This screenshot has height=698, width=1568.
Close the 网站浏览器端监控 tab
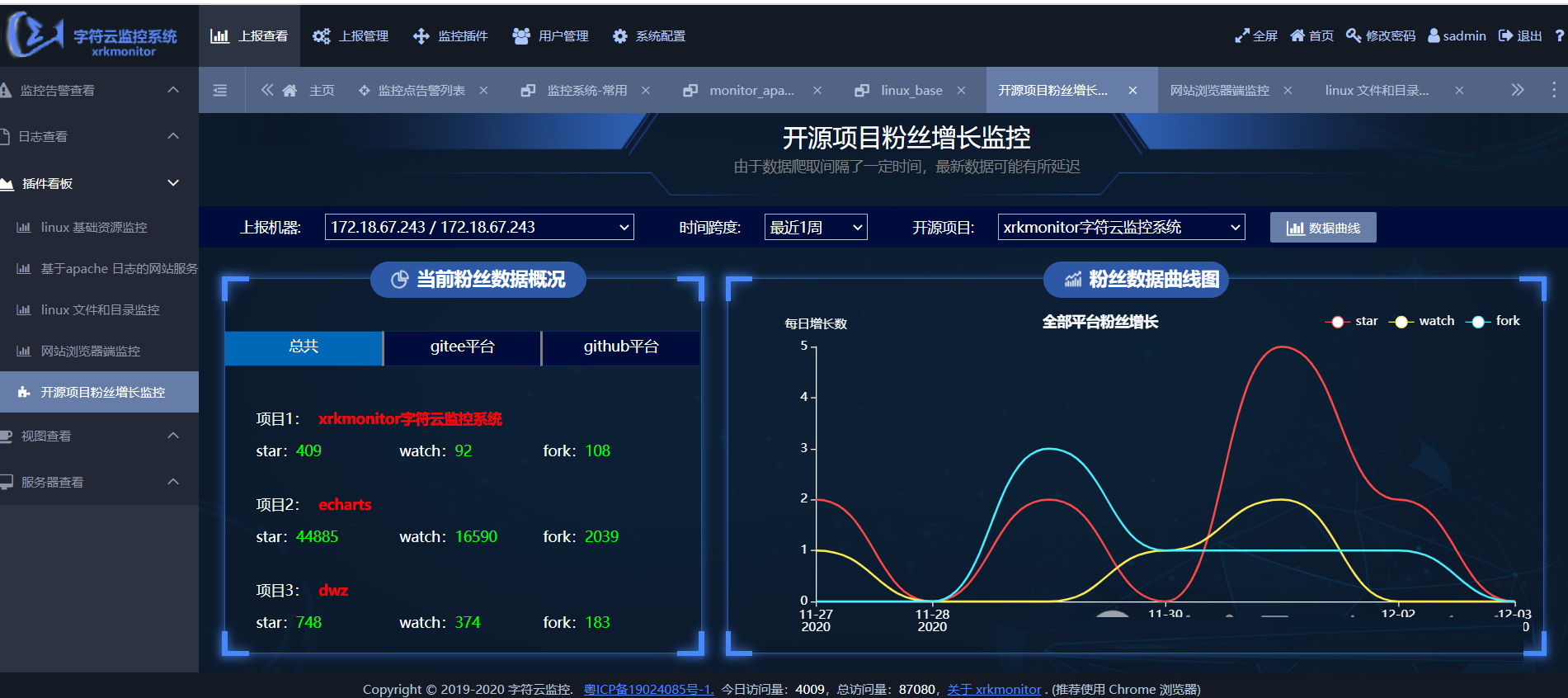(1288, 91)
